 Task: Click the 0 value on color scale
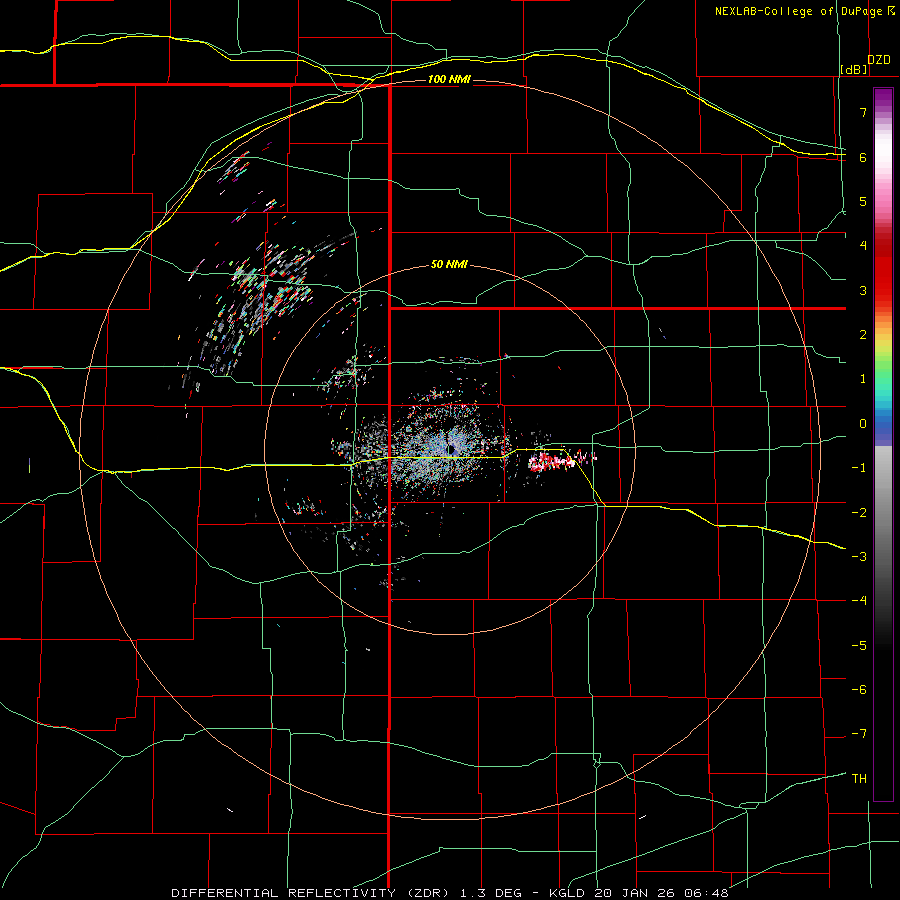point(863,424)
